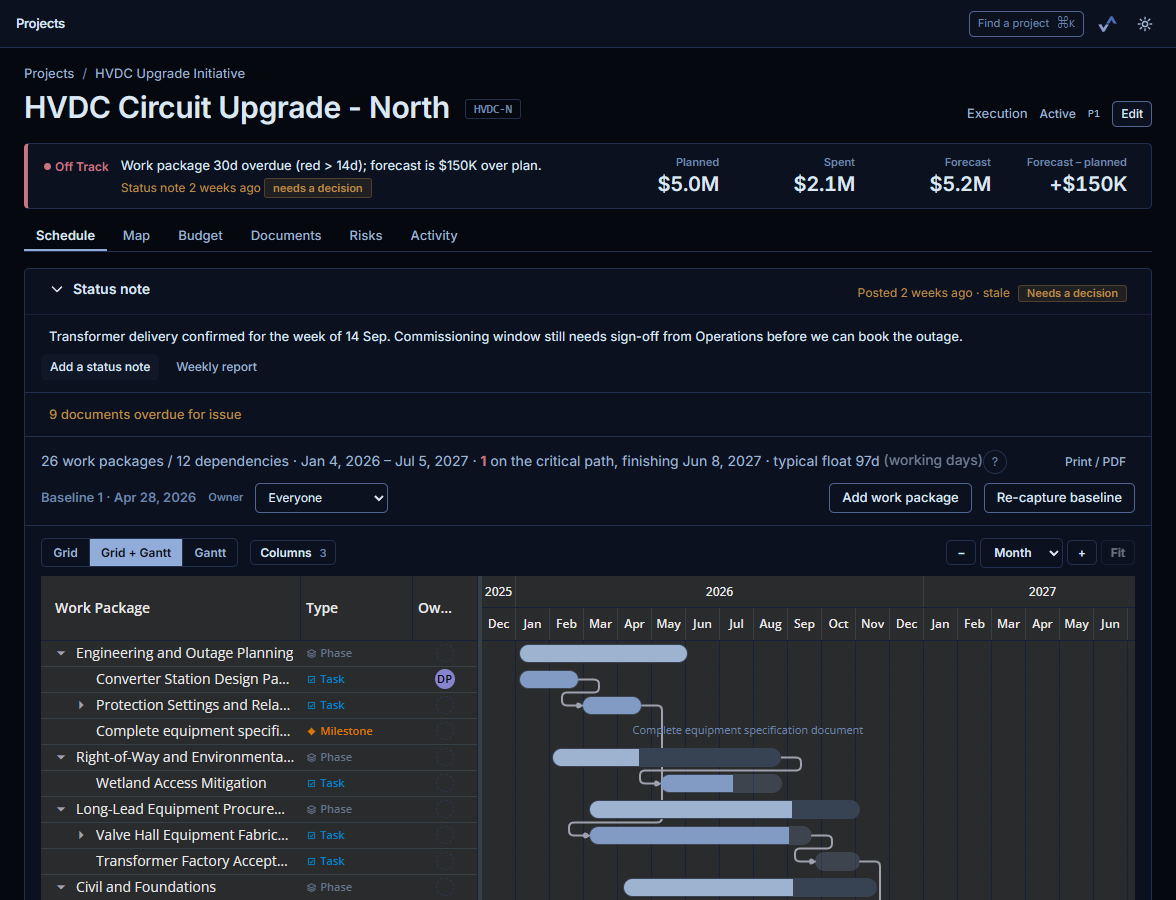This screenshot has height=900, width=1176.
Task: Select Complete equipment specification milestone row
Action: click(x=260, y=731)
